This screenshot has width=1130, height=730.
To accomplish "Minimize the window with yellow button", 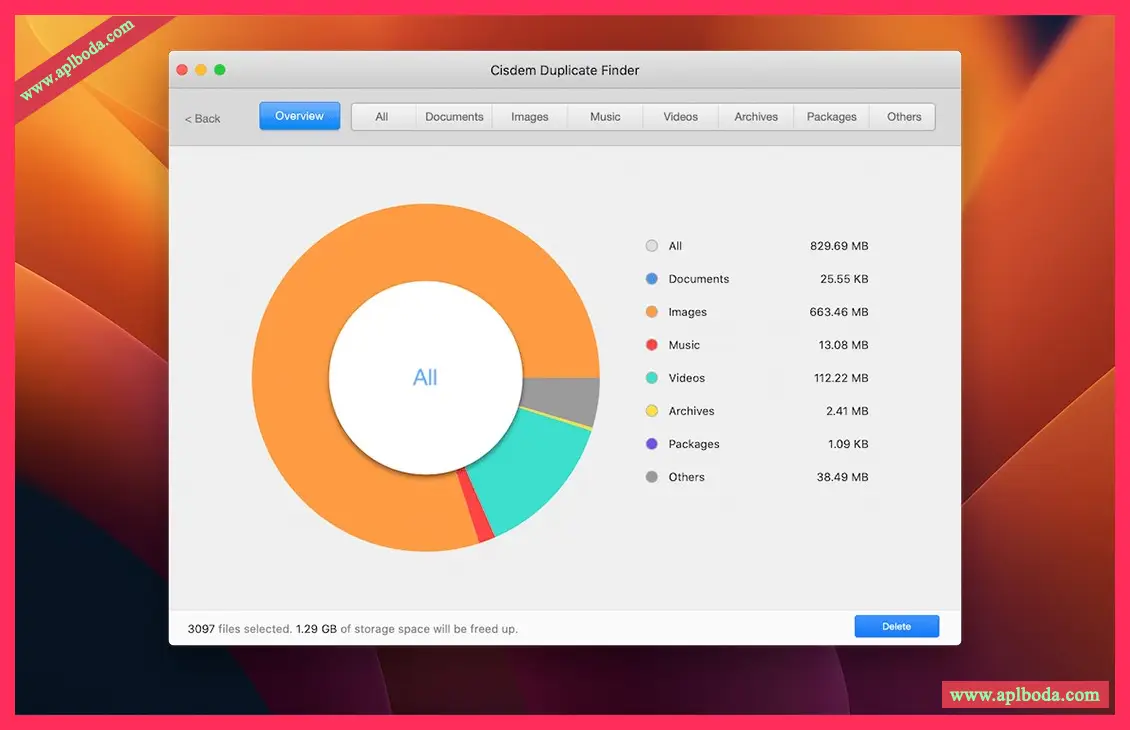I will coord(201,70).
